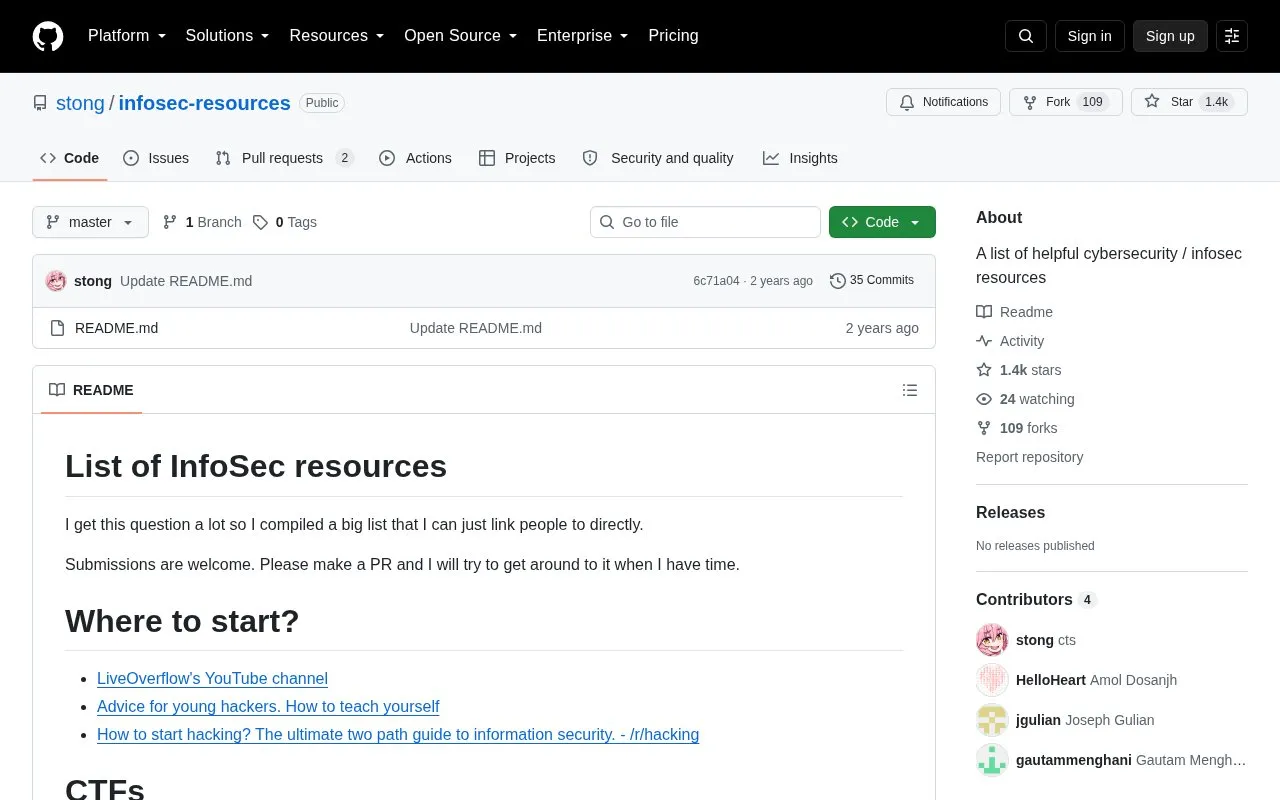Open Advice for young hackers link
The height and width of the screenshot is (800, 1280).
[x=268, y=706]
